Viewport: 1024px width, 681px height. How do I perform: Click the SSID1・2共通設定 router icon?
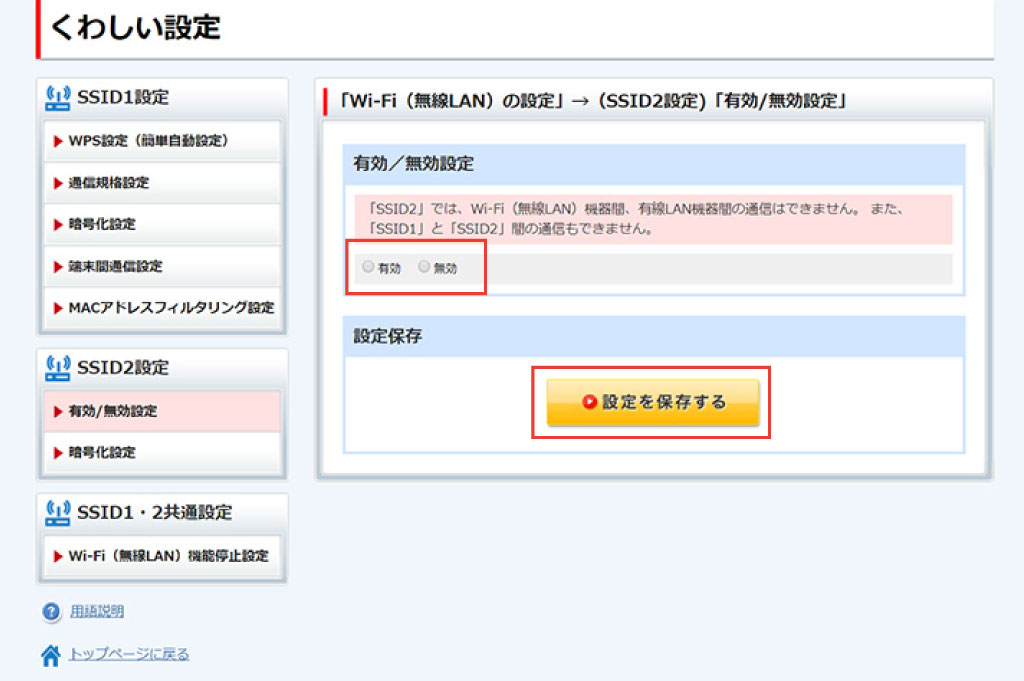coord(58,512)
